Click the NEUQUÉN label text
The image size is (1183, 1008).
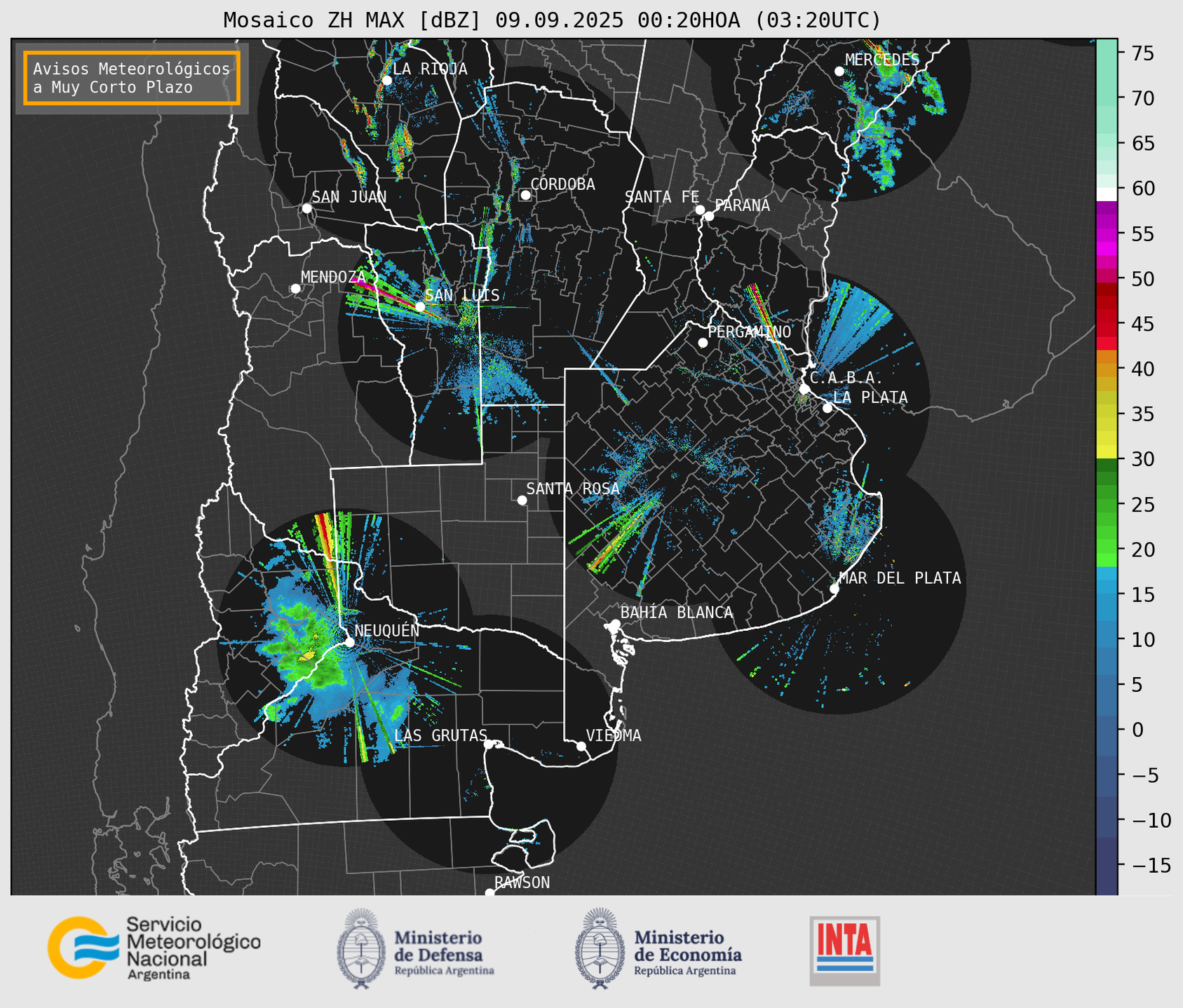tap(386, 630)
